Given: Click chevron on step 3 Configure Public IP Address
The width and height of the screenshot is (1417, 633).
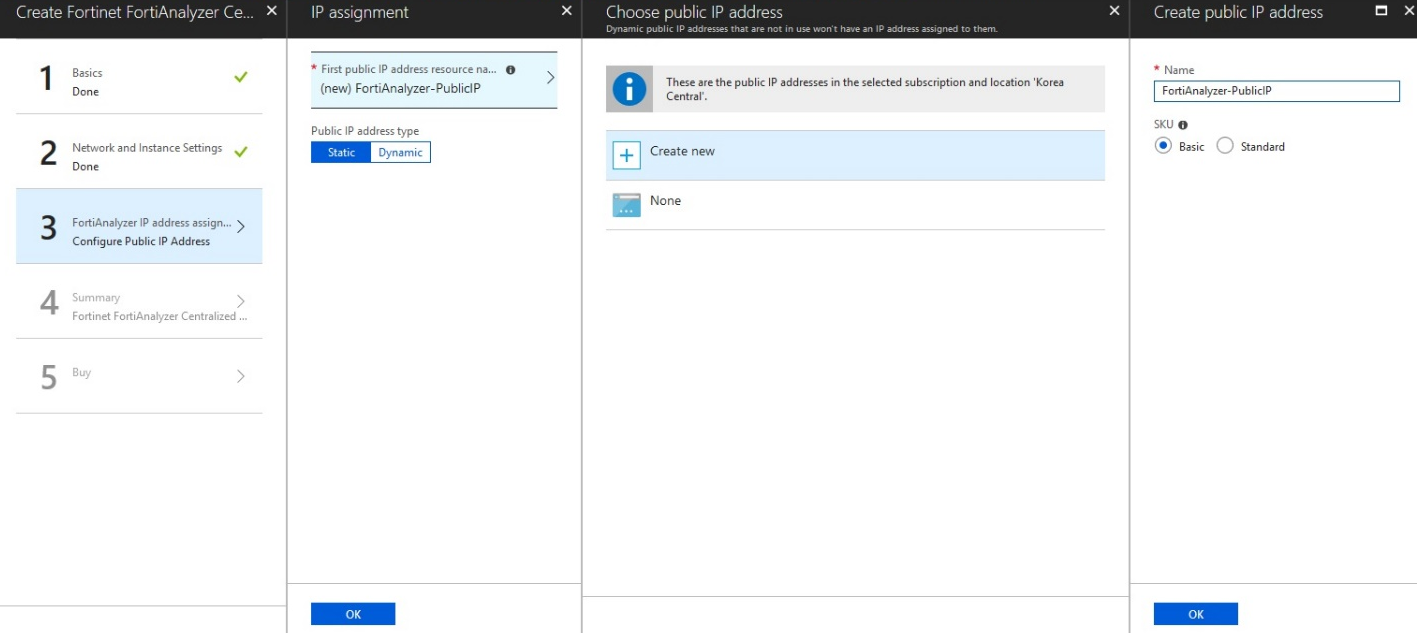Looking at the screenshot, I should 241,227.
